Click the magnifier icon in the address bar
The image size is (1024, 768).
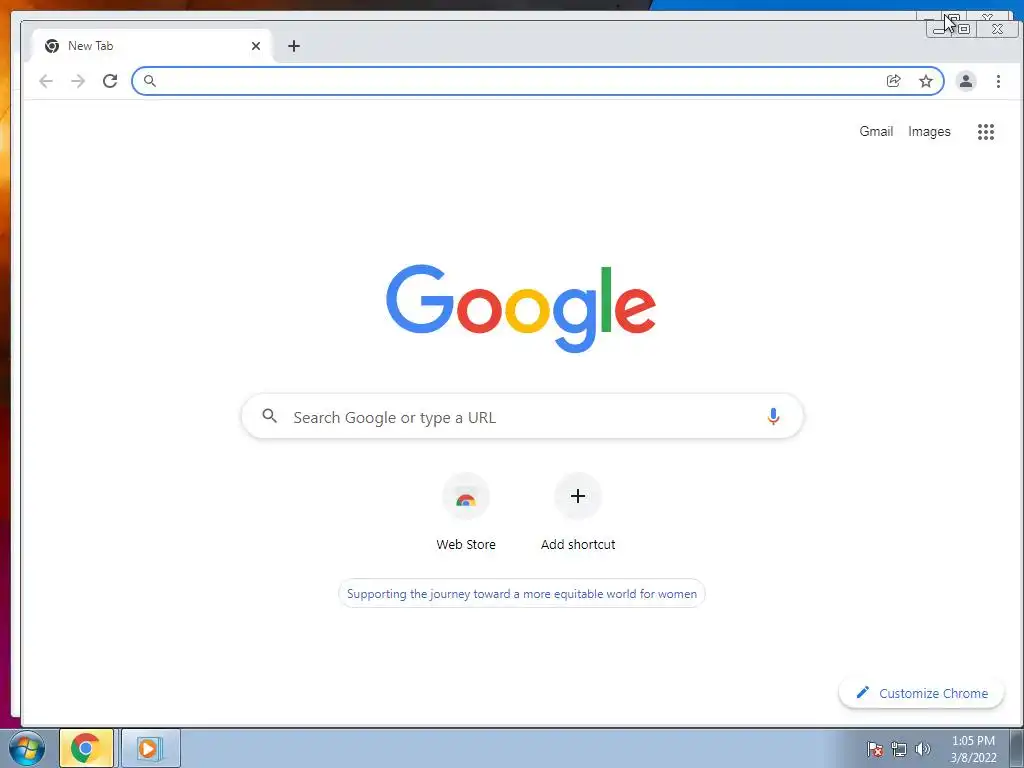[x=150, y=81]
